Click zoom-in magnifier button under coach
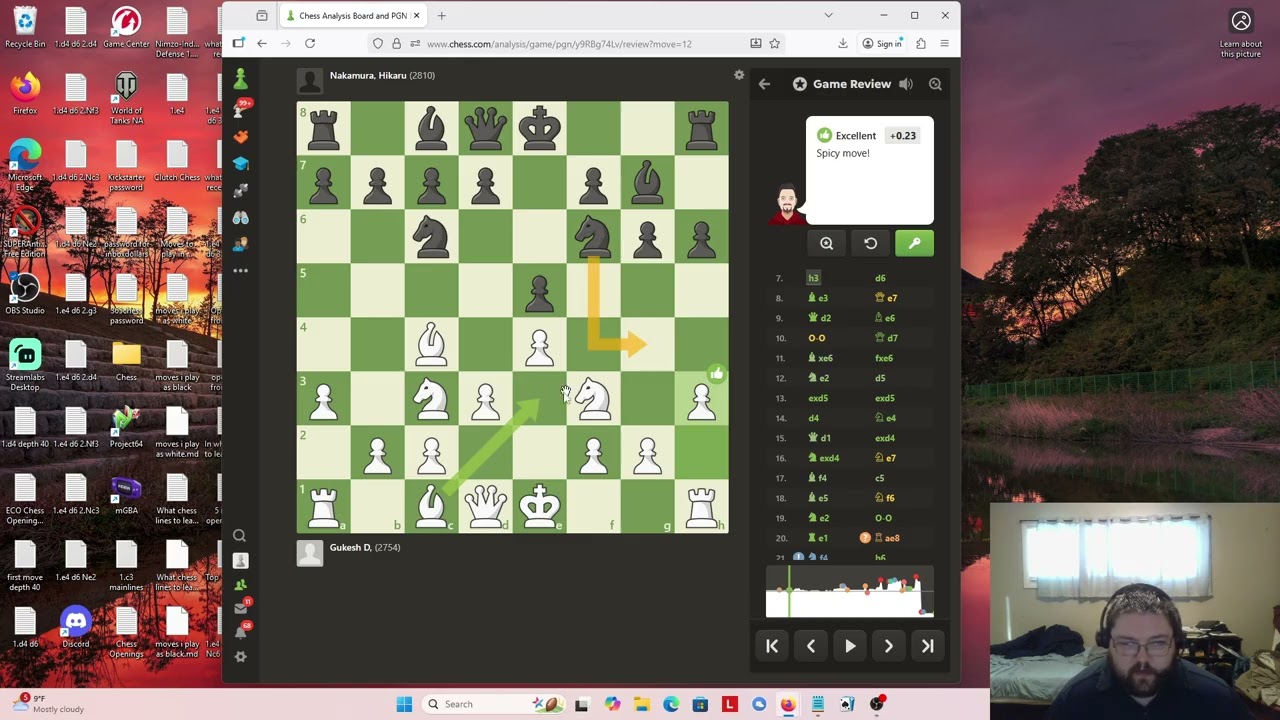Image resolution: width=1280 pixels, height=720 pixels. point(826,243)
